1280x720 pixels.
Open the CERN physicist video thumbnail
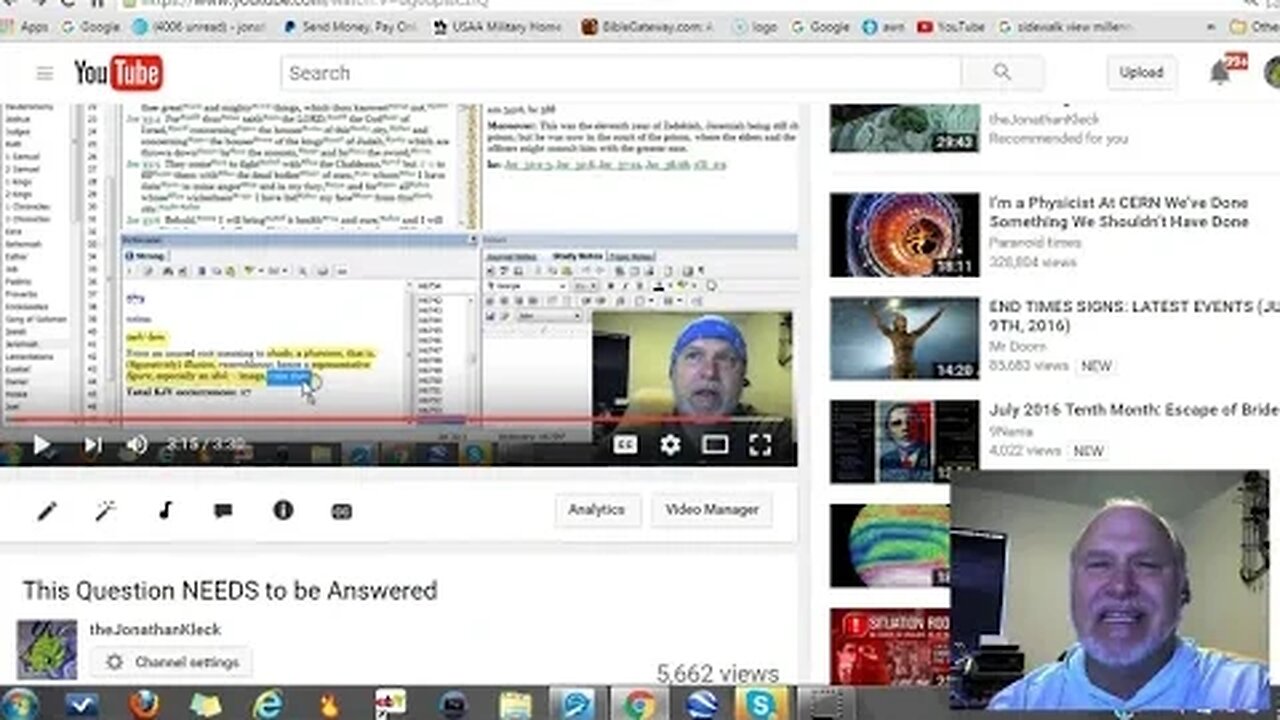(905, 235)
